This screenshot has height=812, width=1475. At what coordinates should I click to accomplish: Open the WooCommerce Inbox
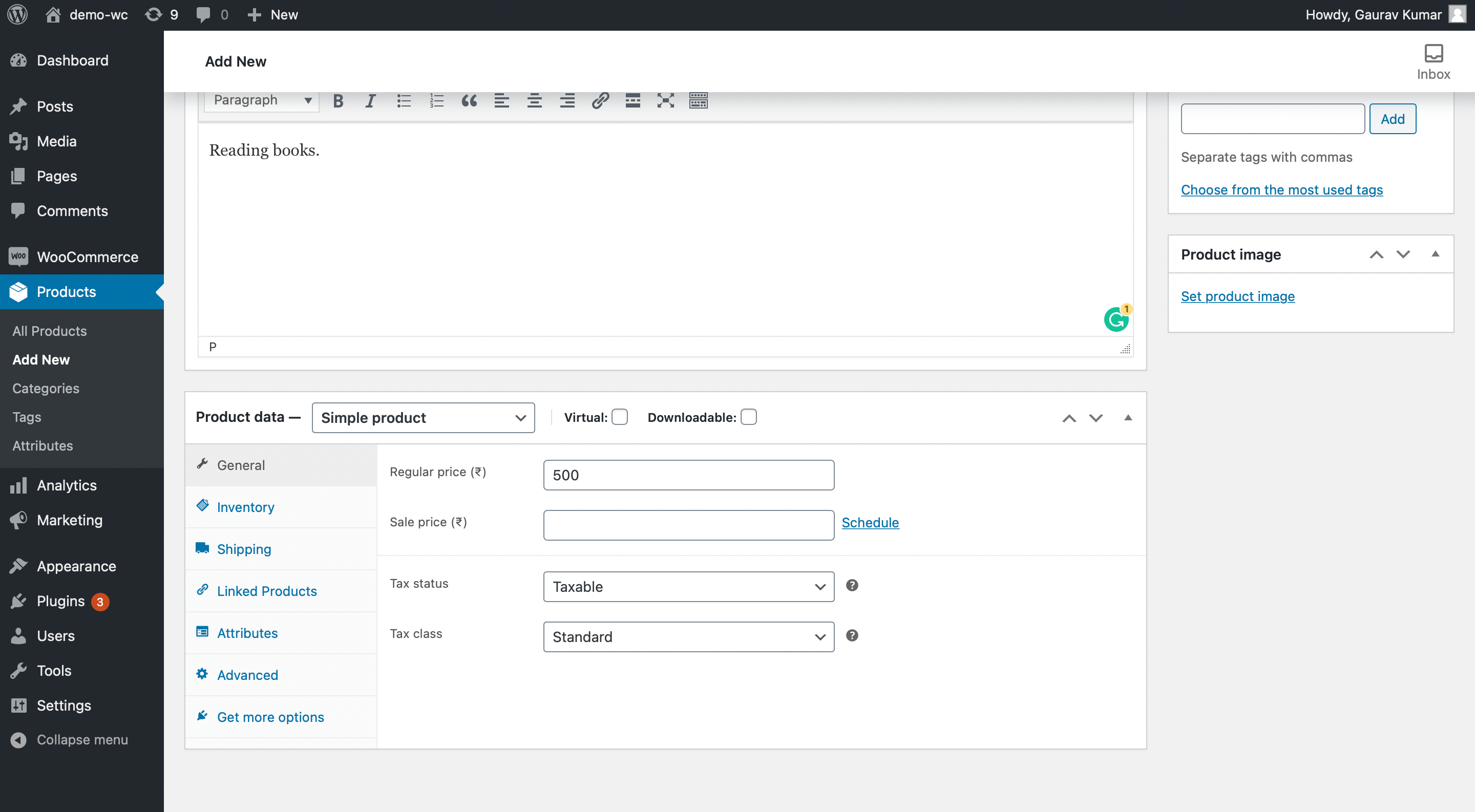point(1432,61)
